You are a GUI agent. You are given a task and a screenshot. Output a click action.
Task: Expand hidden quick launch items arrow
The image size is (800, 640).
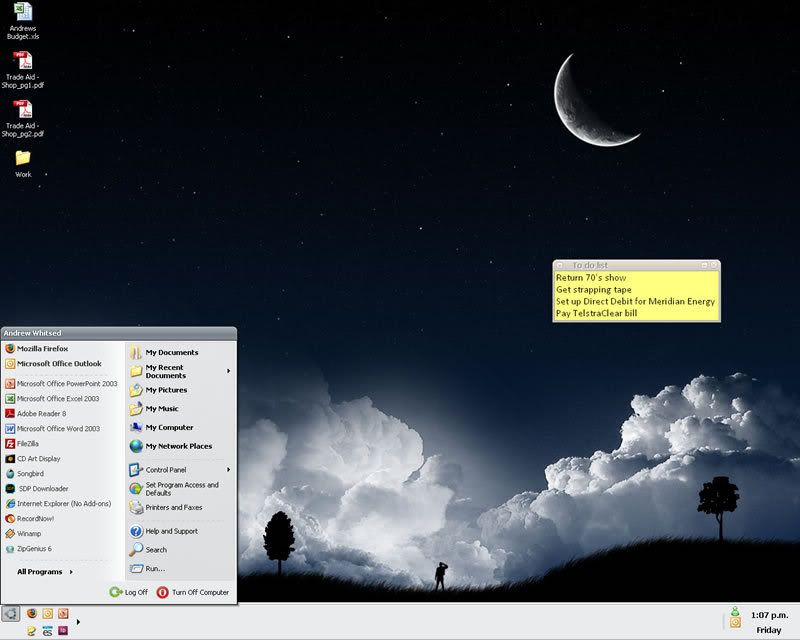78,622
